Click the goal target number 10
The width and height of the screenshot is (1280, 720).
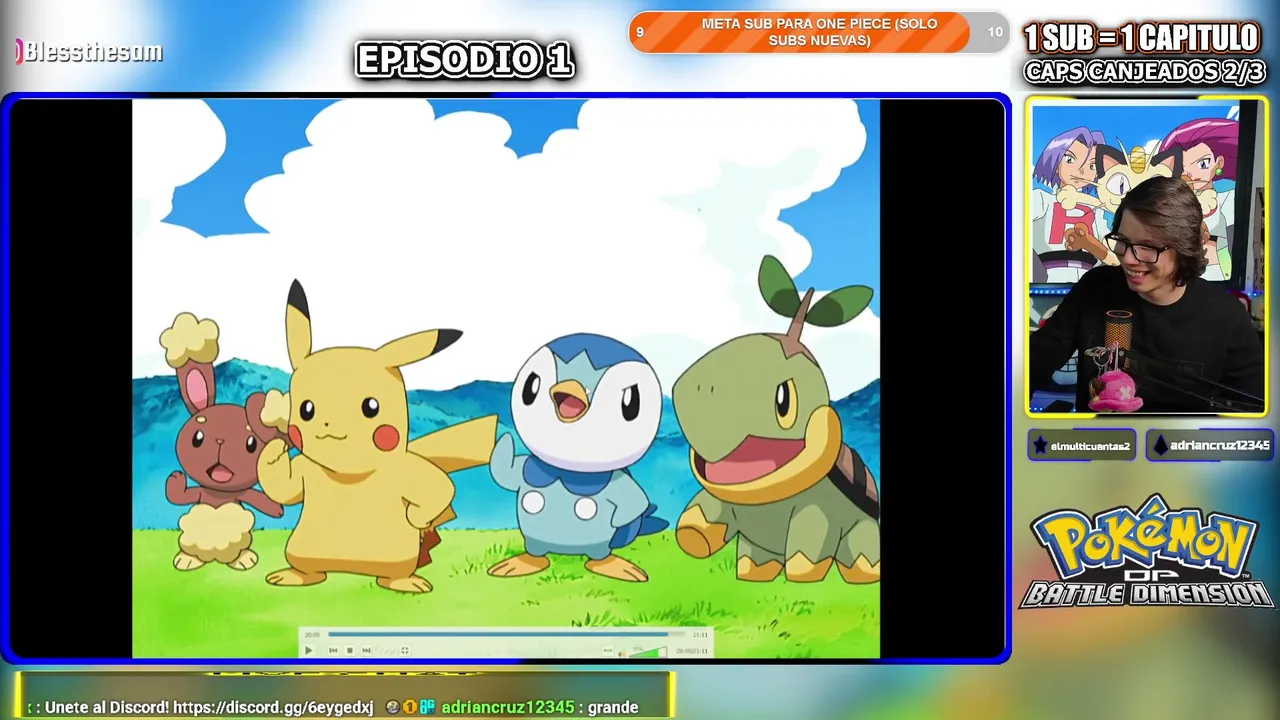coord(995,33)
